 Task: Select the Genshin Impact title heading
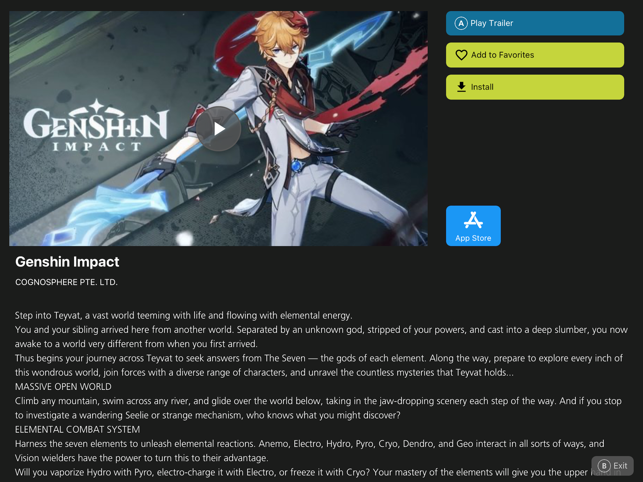point(67,262)
